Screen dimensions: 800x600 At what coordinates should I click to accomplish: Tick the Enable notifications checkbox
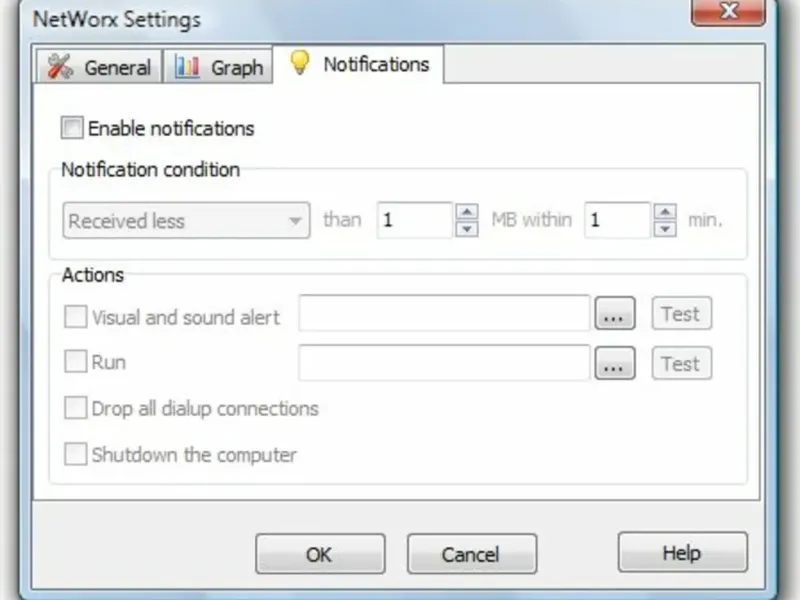pyautogui.click(x=72, y=128)
